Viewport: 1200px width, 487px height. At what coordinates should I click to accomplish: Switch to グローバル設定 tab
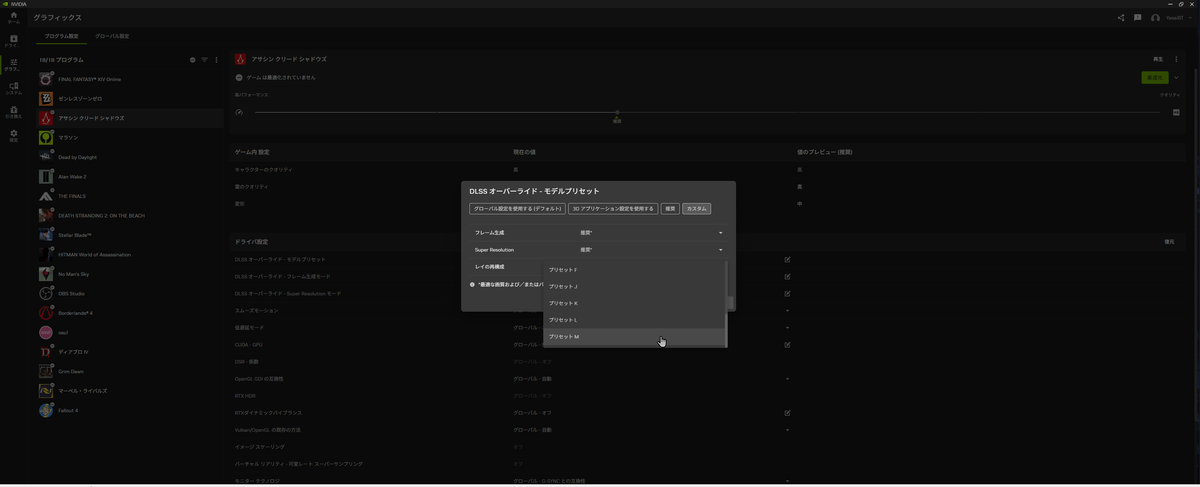point(112,36)
